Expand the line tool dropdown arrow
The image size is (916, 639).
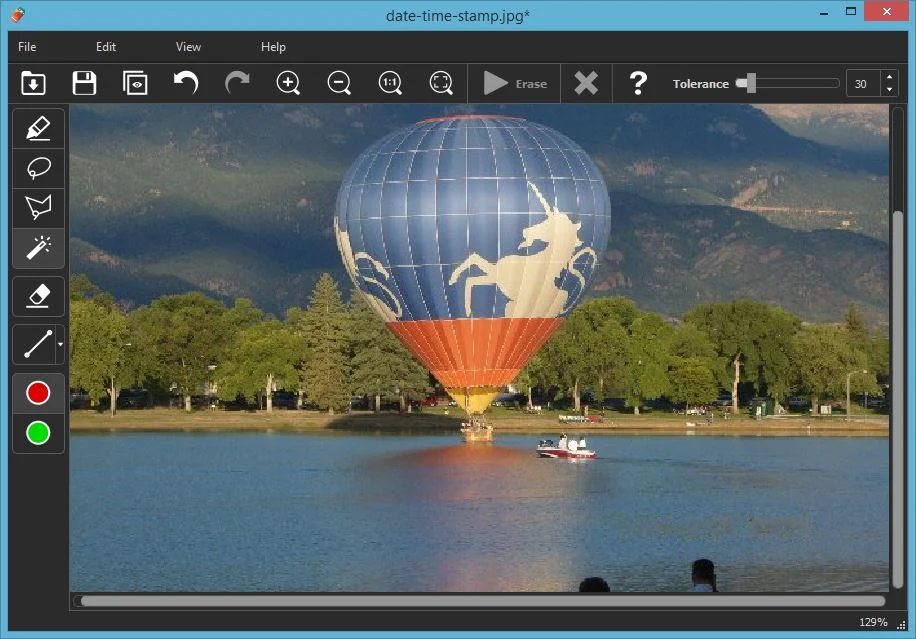[x=61, y=345]
